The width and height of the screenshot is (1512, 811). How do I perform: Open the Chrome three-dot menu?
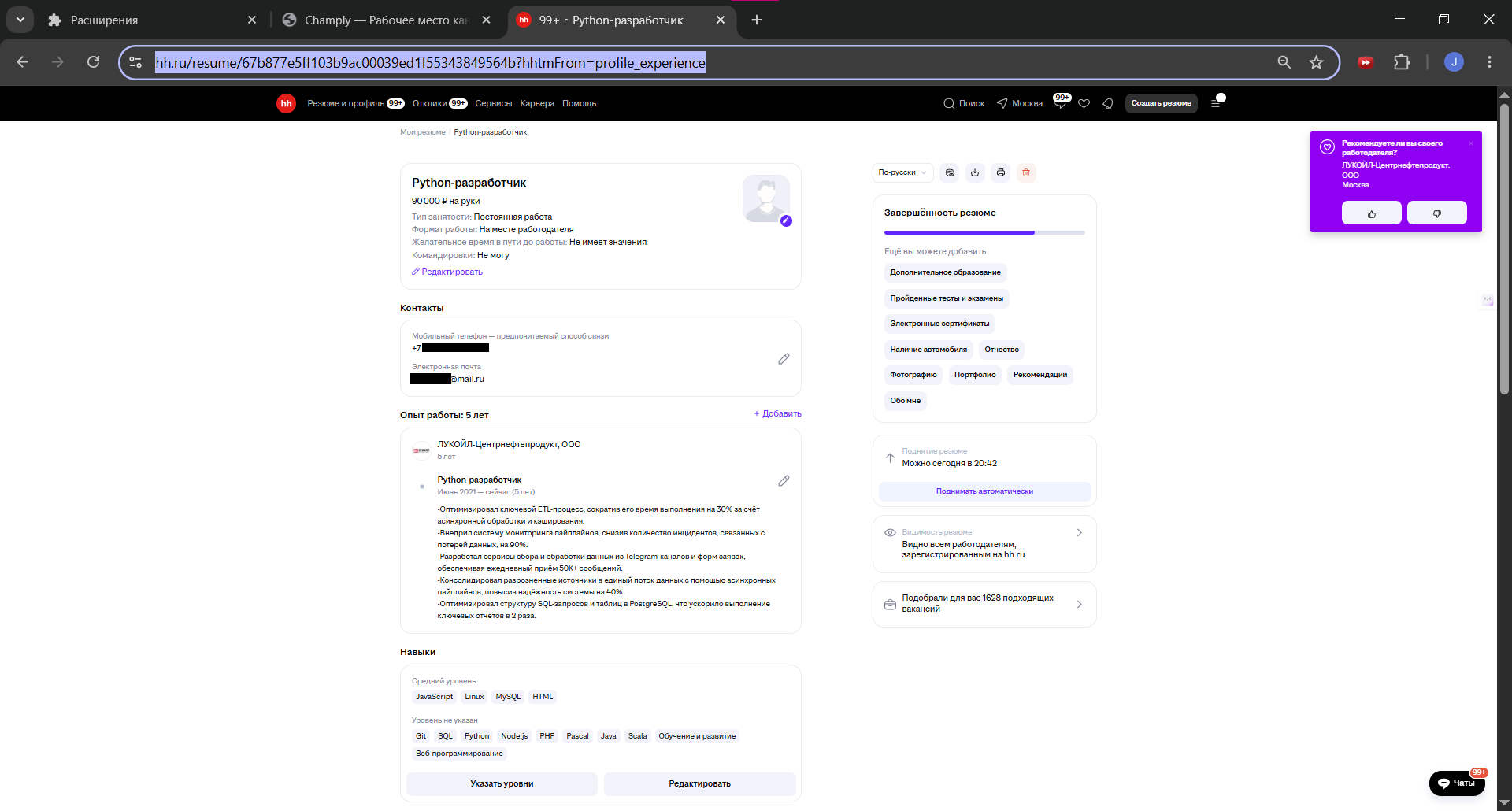[1489, 62]
